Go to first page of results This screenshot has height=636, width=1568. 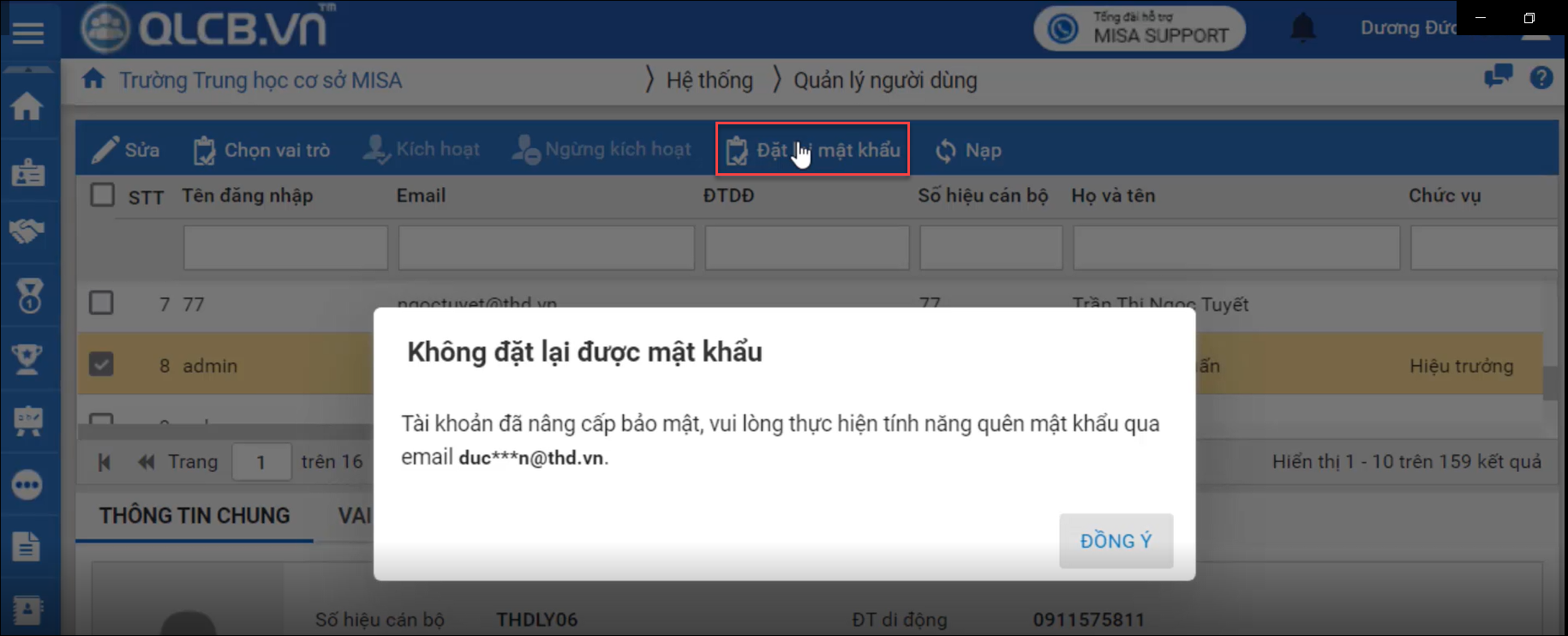105,462
